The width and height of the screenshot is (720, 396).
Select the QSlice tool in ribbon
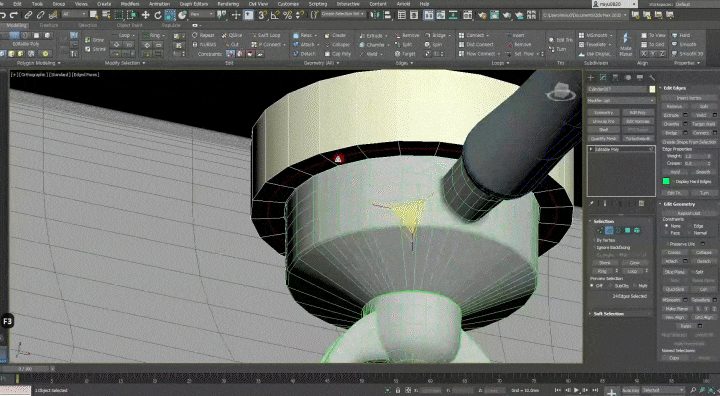[232, 35]
